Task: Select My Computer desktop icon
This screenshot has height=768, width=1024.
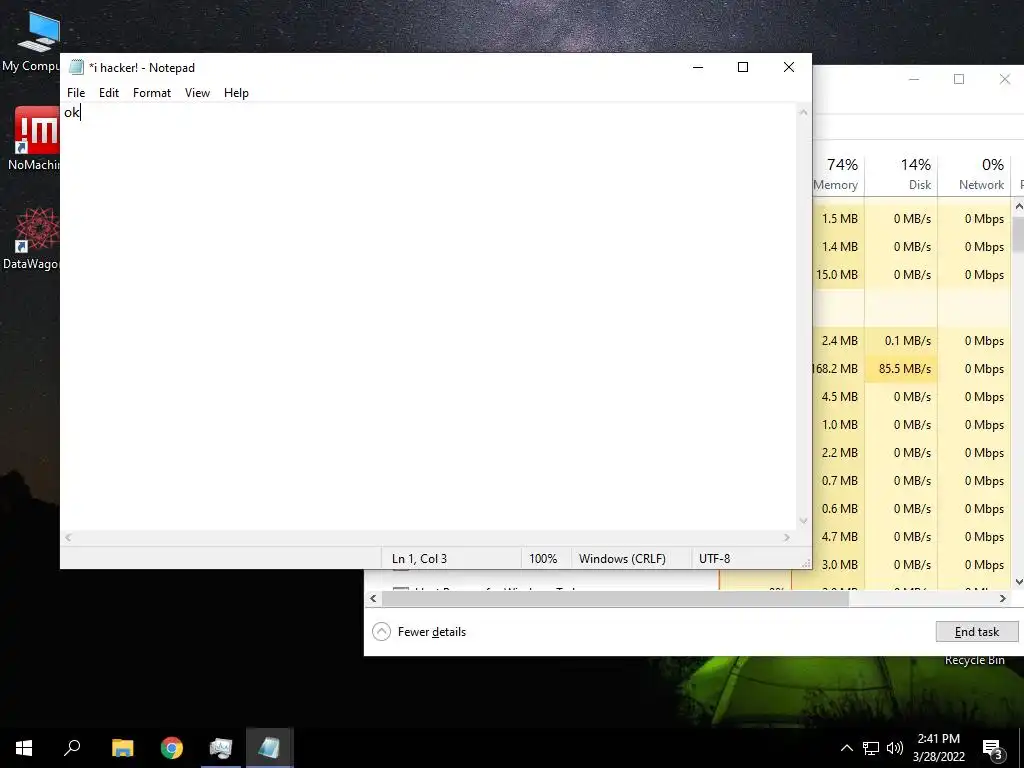Action: pos(31,41)
